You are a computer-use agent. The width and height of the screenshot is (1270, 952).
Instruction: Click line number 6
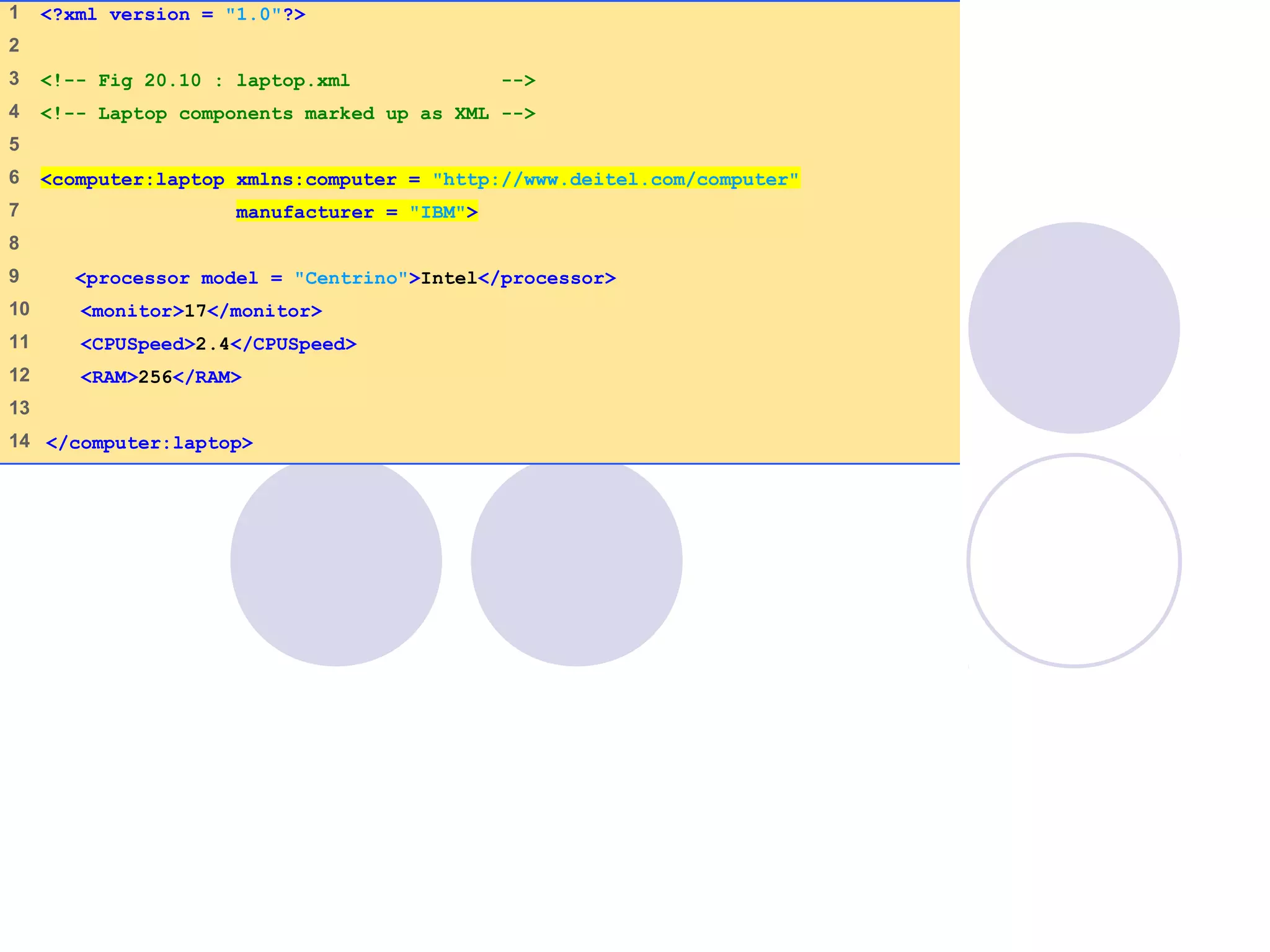(x=14, y=178)
